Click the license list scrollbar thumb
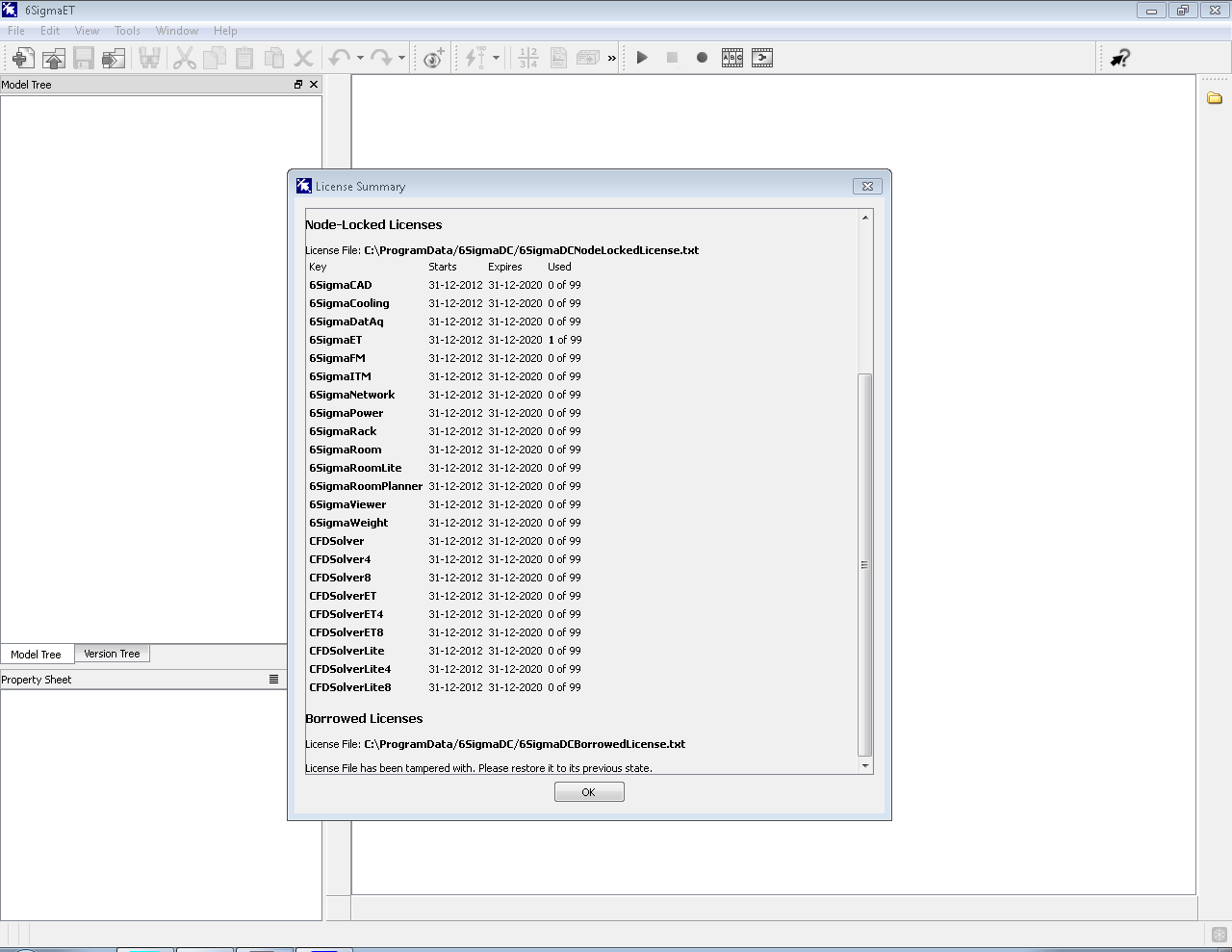The image size is (1232, 952). click(x=865, y=565)
